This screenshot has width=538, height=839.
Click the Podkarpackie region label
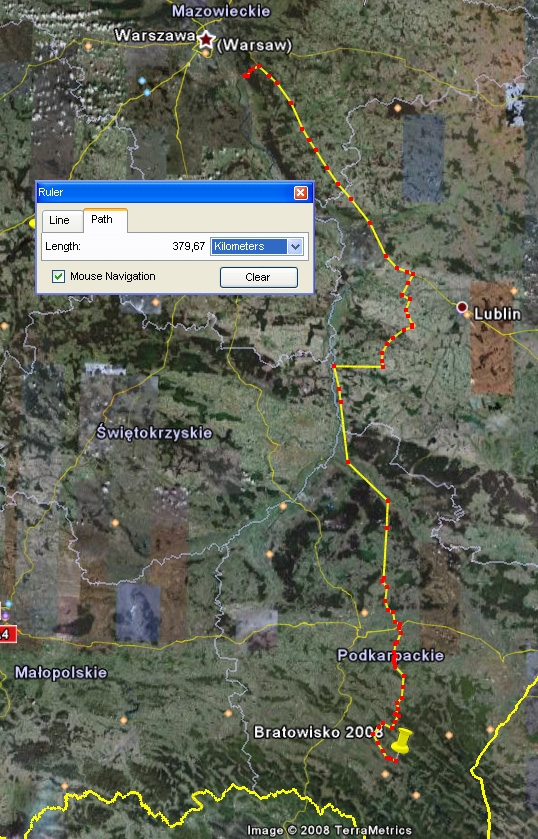click(x=391, y=655)
